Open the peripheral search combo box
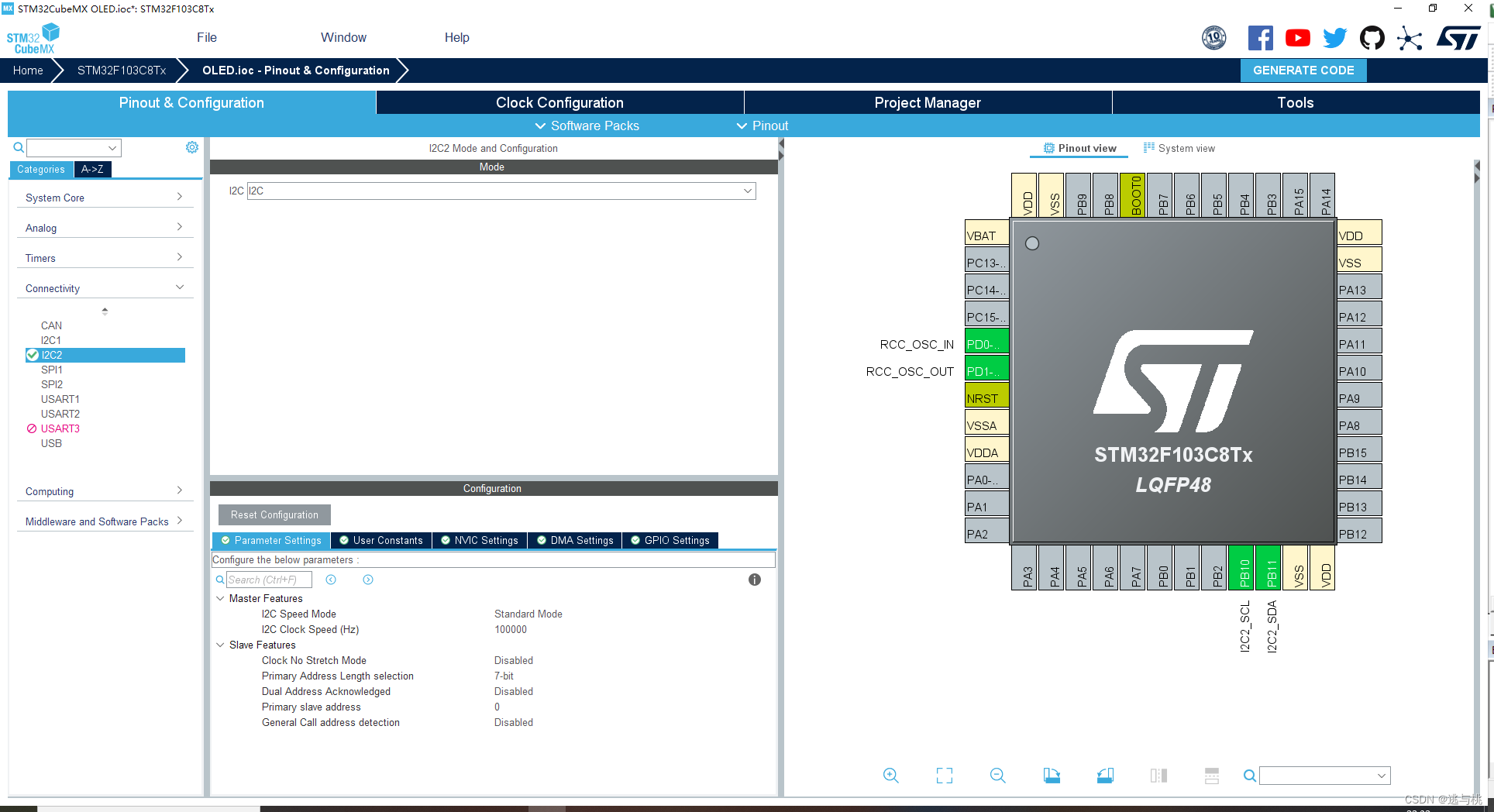 click(74, 147)
